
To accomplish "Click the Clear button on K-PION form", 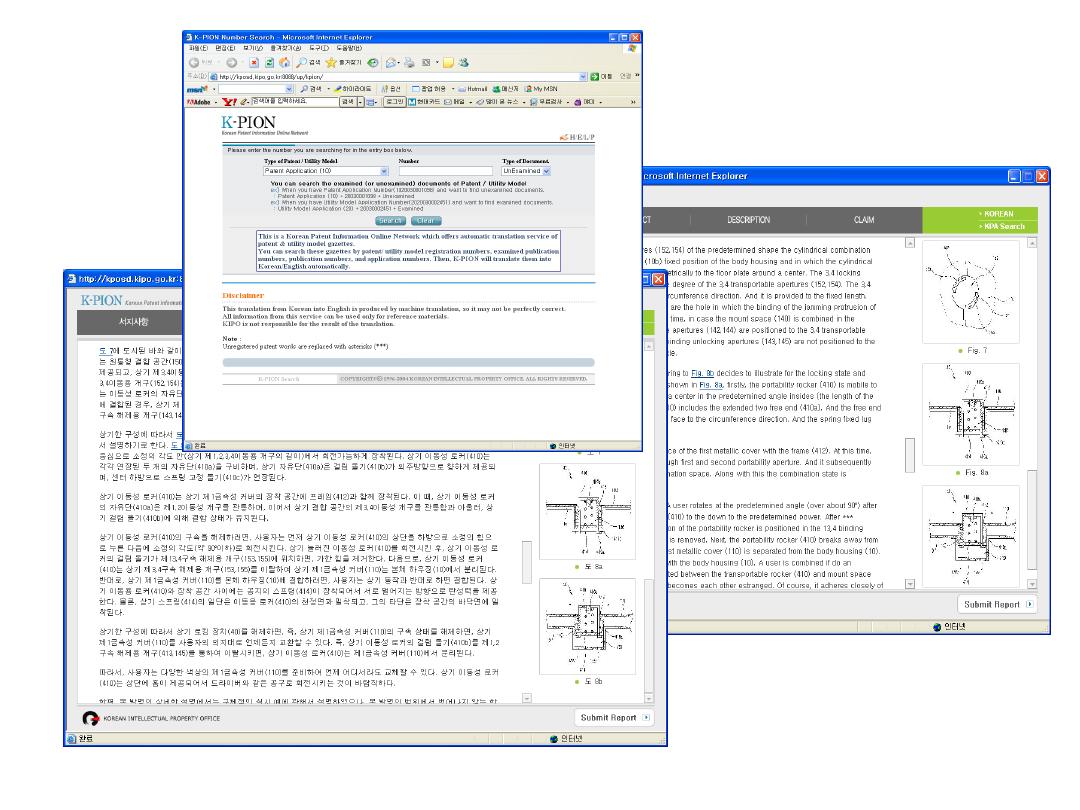I will tap(426, 221).
